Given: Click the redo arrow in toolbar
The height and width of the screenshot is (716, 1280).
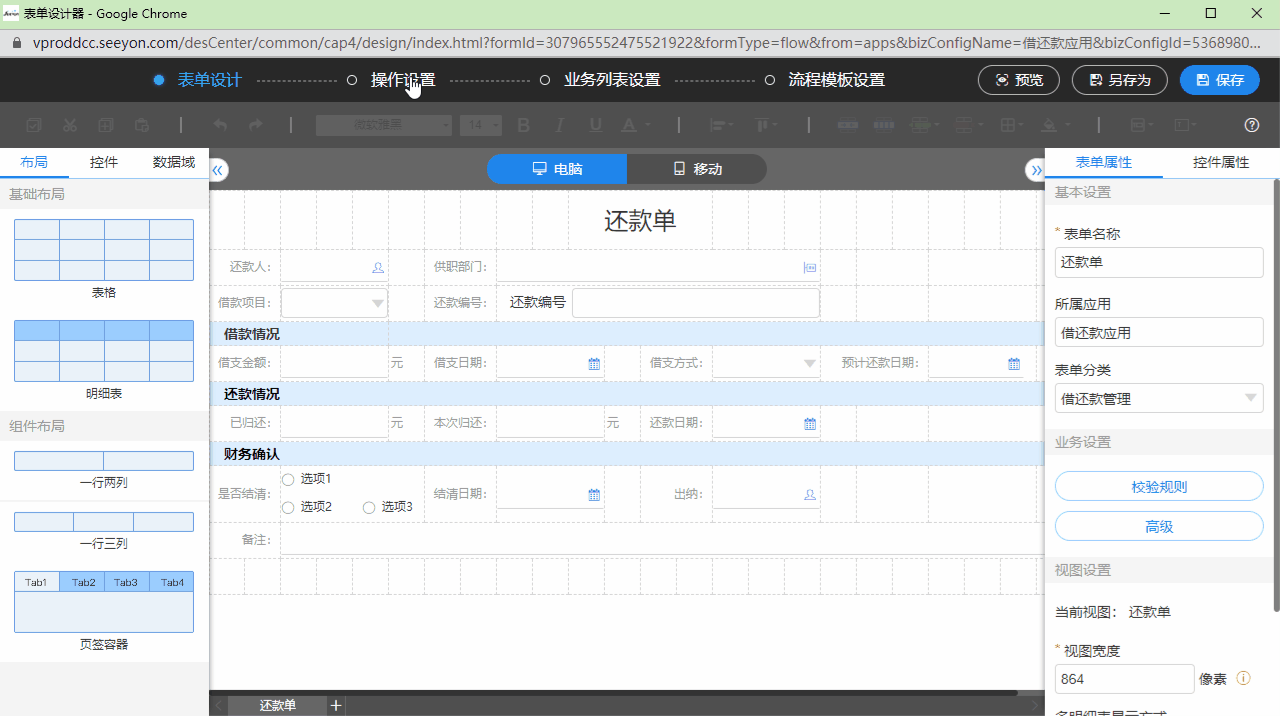Looking at the screenshot, I should pos(255,125).
